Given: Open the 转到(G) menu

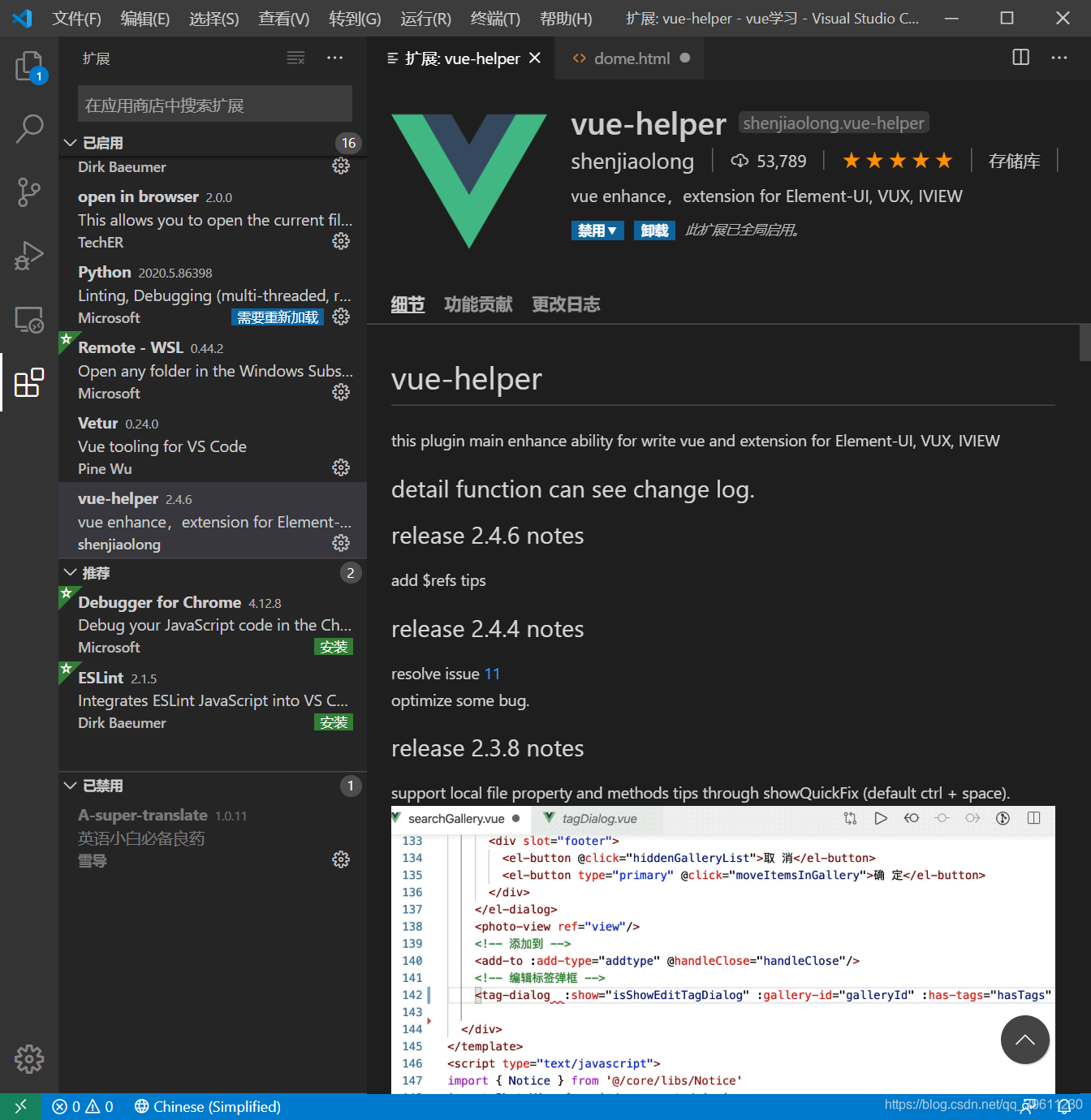Looking at the screenshot, I should coord(355,19).
